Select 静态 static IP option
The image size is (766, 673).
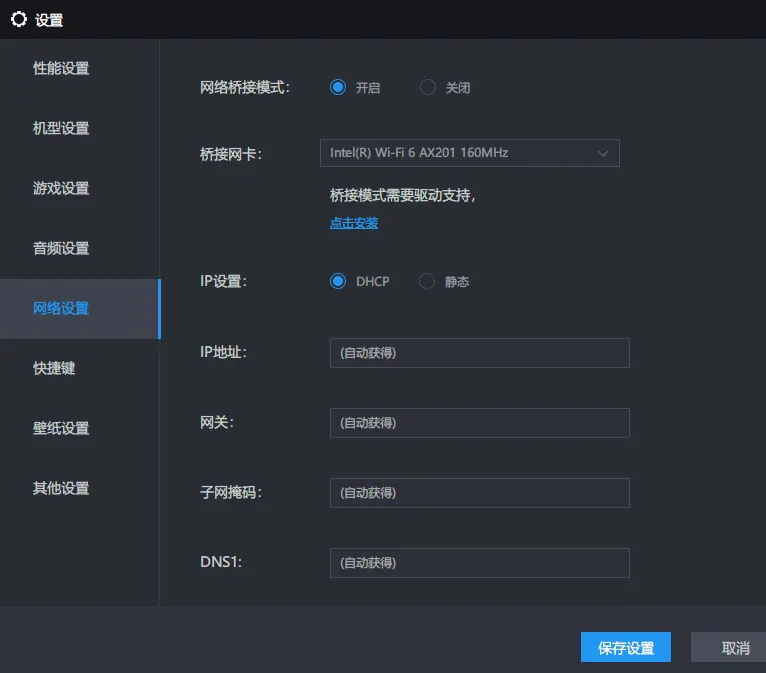point(428,282)
